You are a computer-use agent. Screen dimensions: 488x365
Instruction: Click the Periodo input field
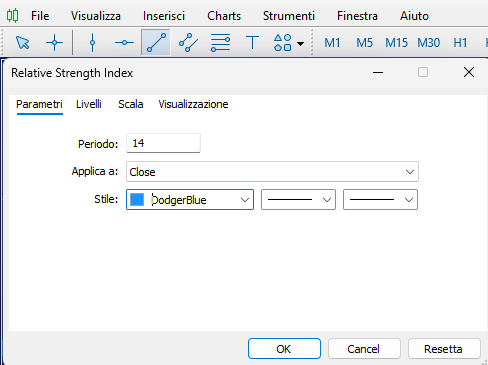(x=163, y=143)
